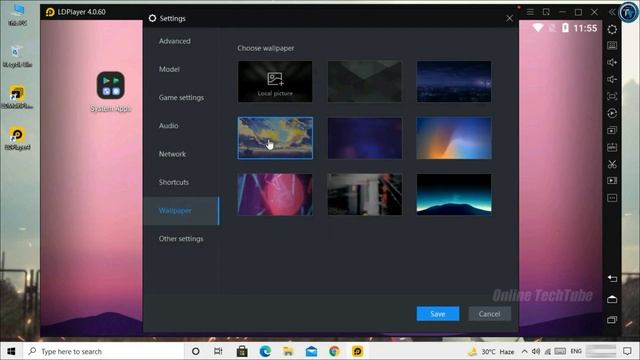Select the cloudy sky painting wallpaper

(x=275, y=138)
